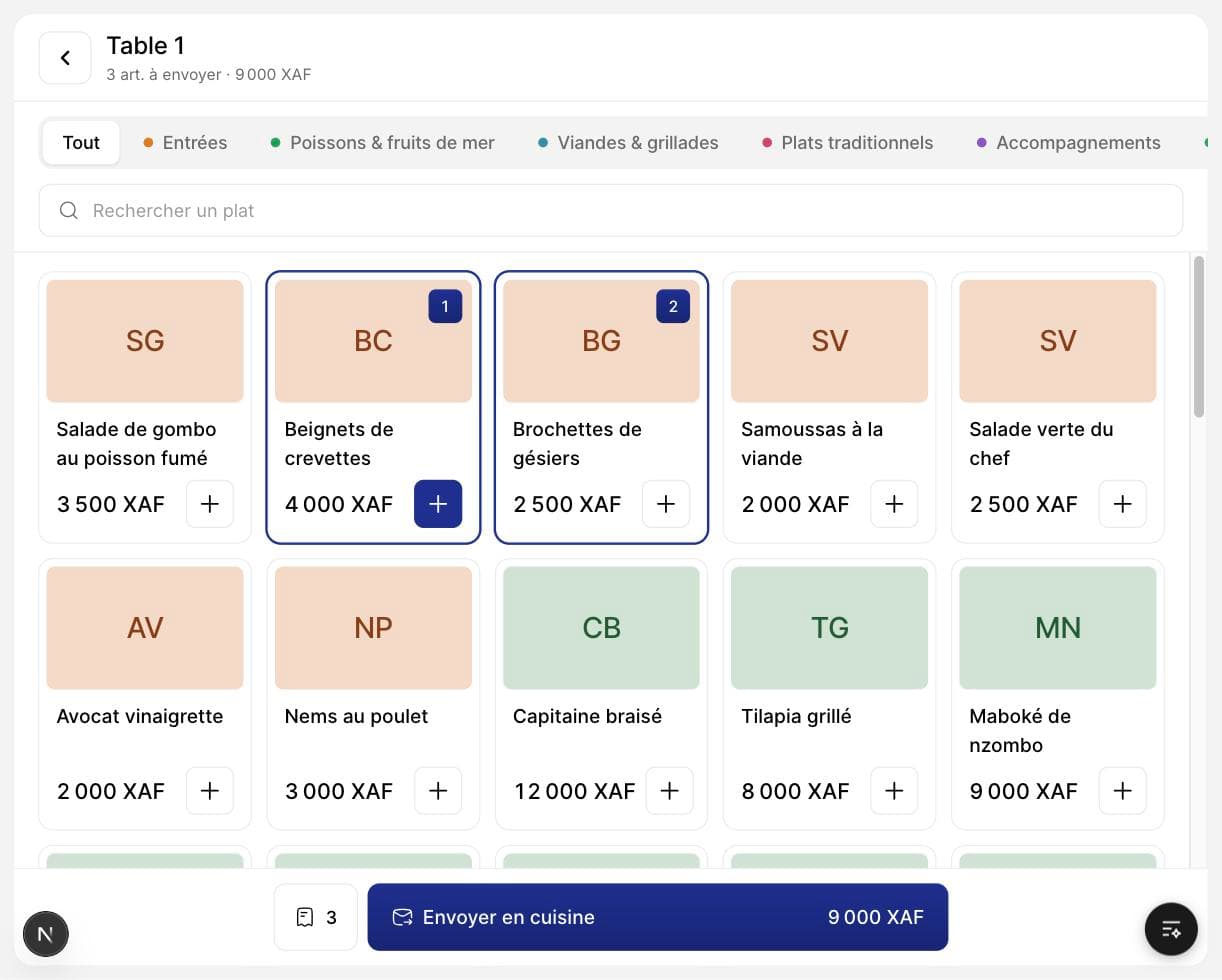
Task: Focus the Rechercher un plat field
Action: (611, 210)
